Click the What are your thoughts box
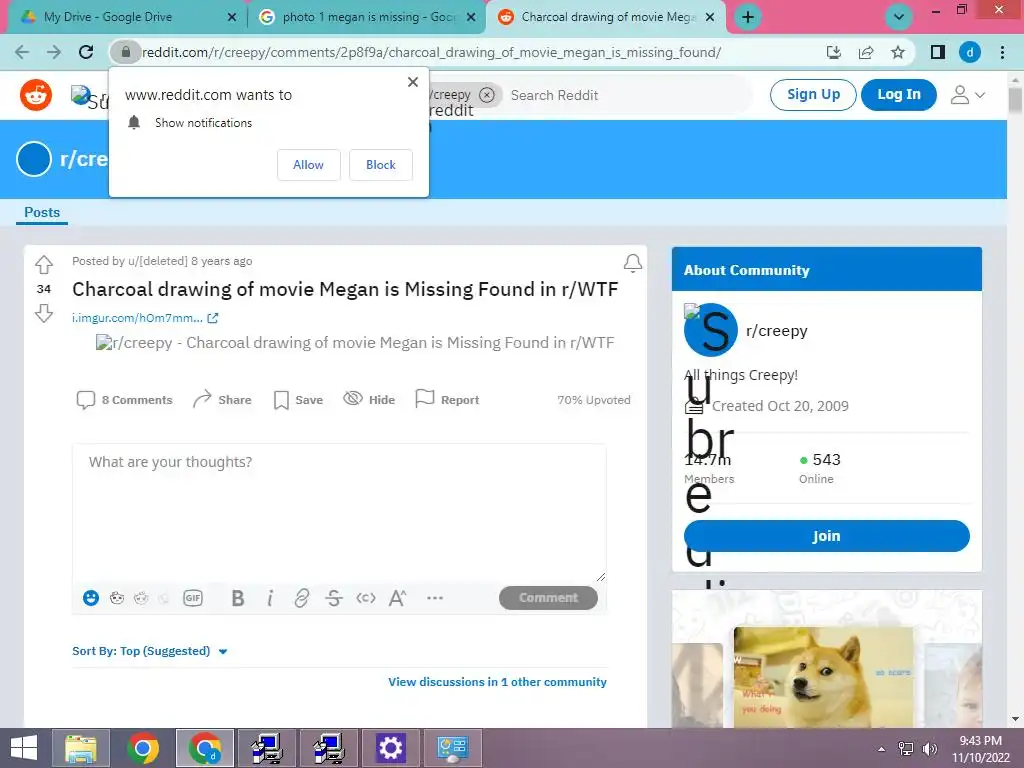The width and height of the screenshot is (1024, 768). [x=339, y=513]
